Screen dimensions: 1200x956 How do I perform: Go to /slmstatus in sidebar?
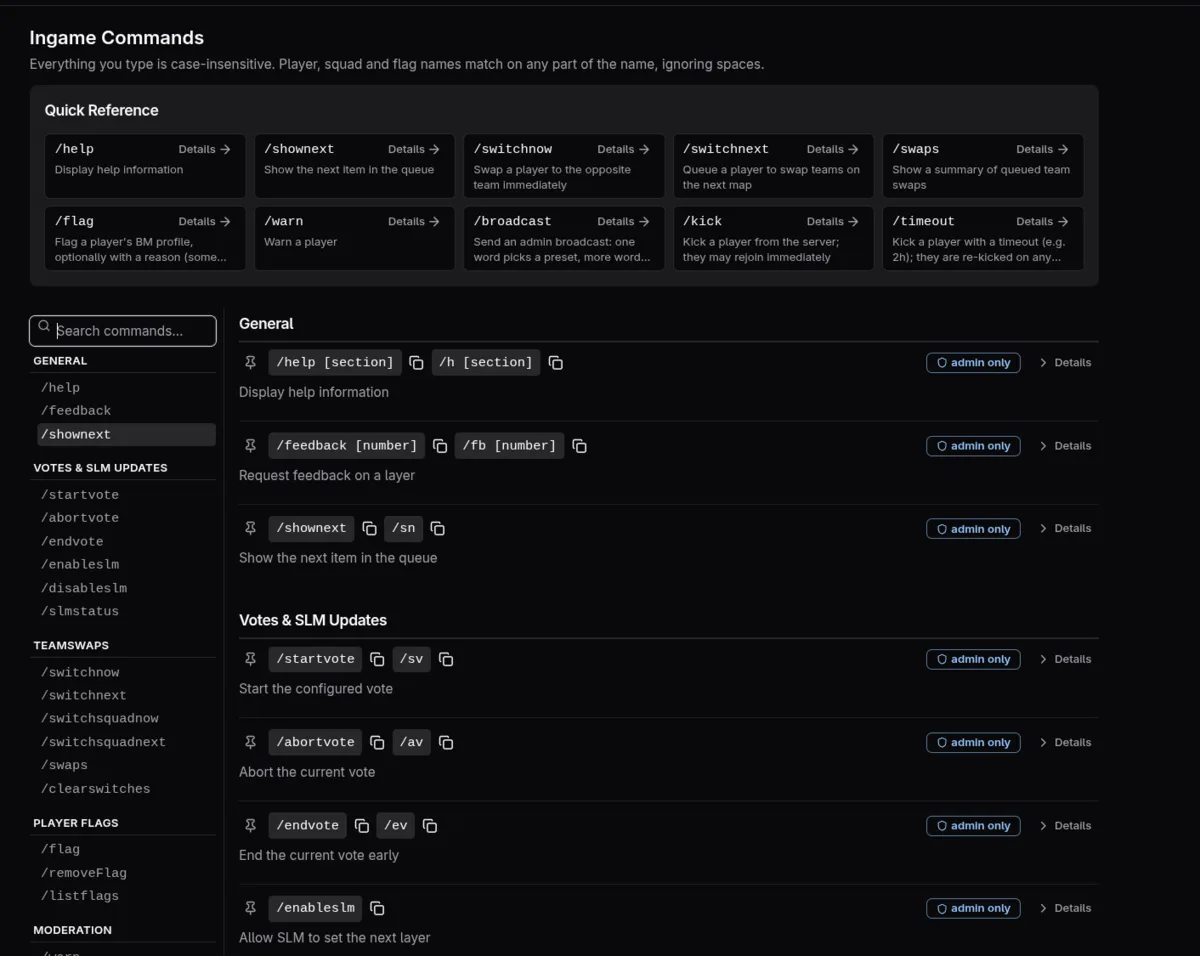pos(126,611)
